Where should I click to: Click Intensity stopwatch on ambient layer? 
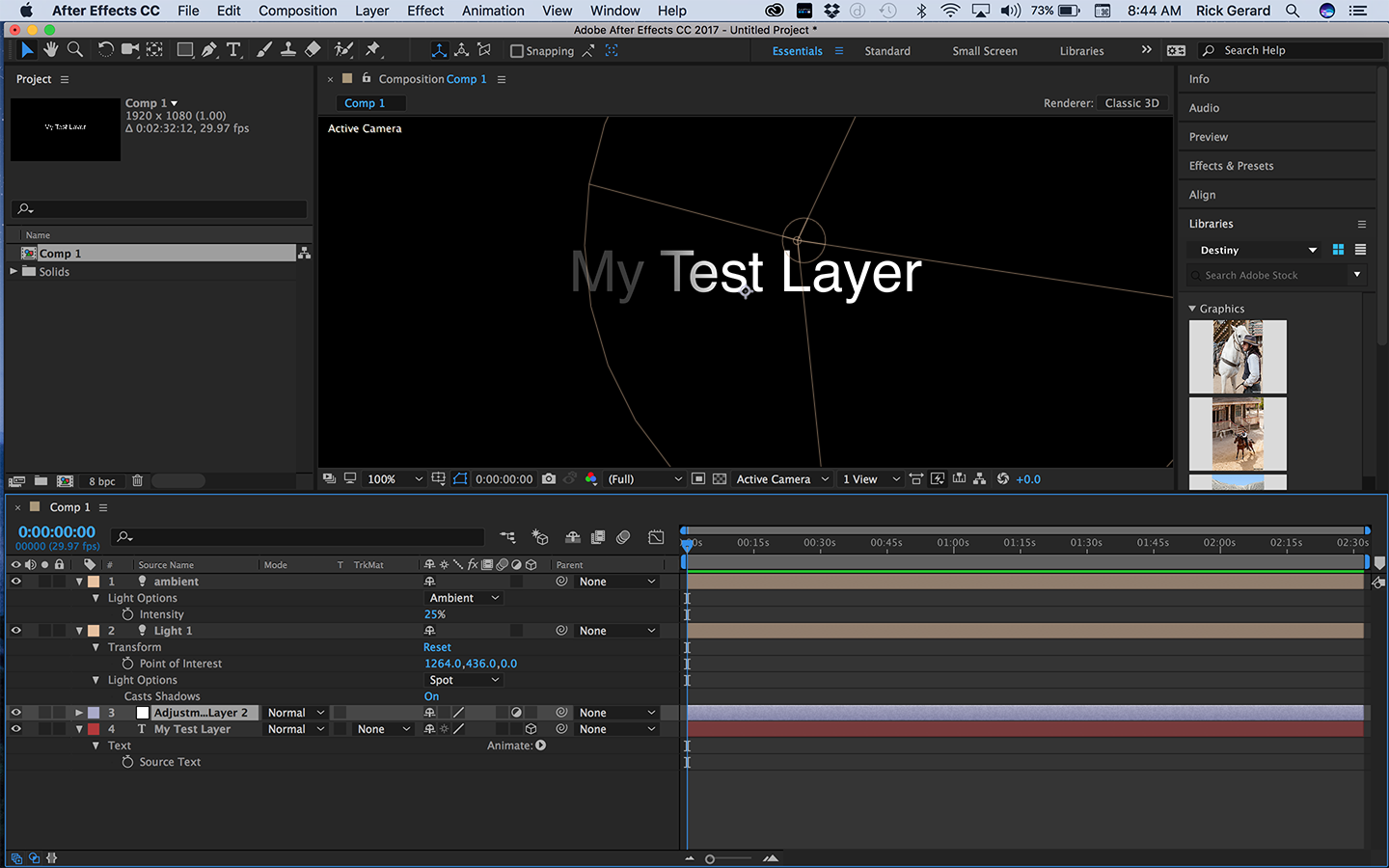pos(127,614)
